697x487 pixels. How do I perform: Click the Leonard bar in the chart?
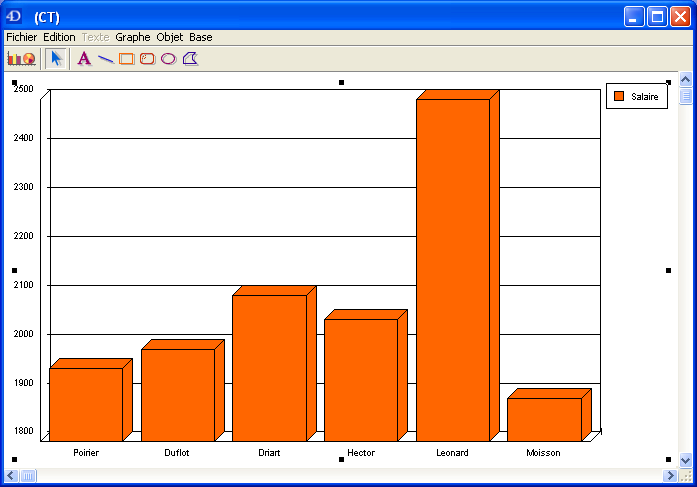(x=452, y=270)
